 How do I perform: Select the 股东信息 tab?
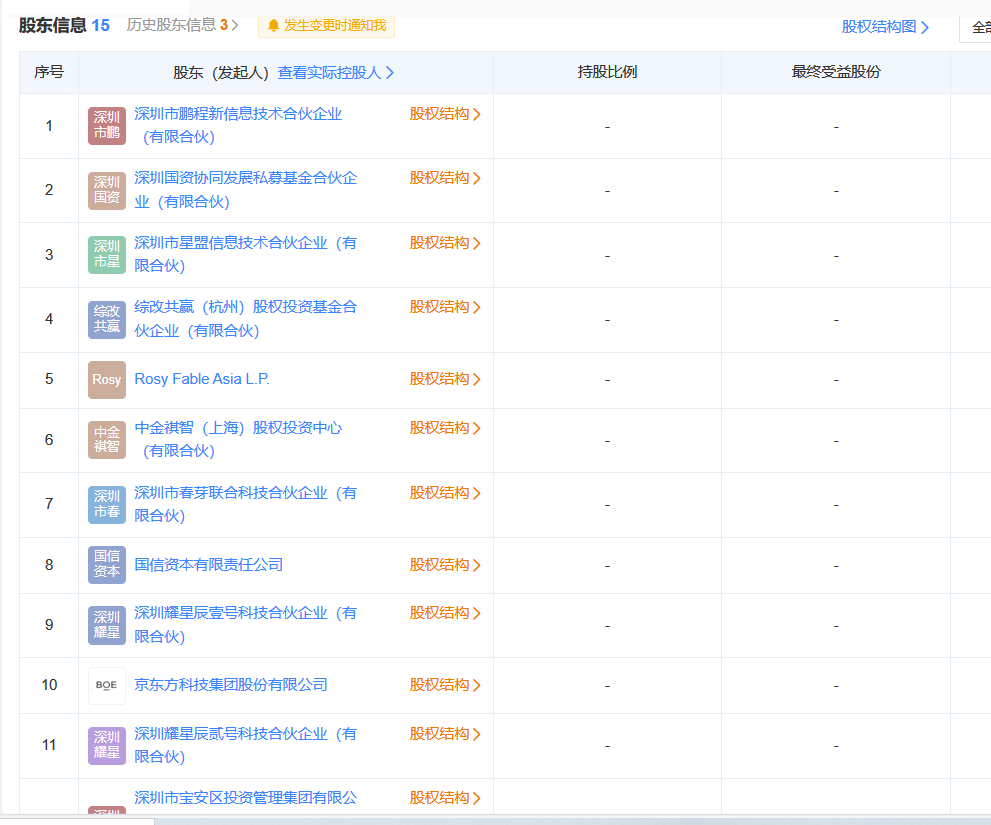coord(64,25)
